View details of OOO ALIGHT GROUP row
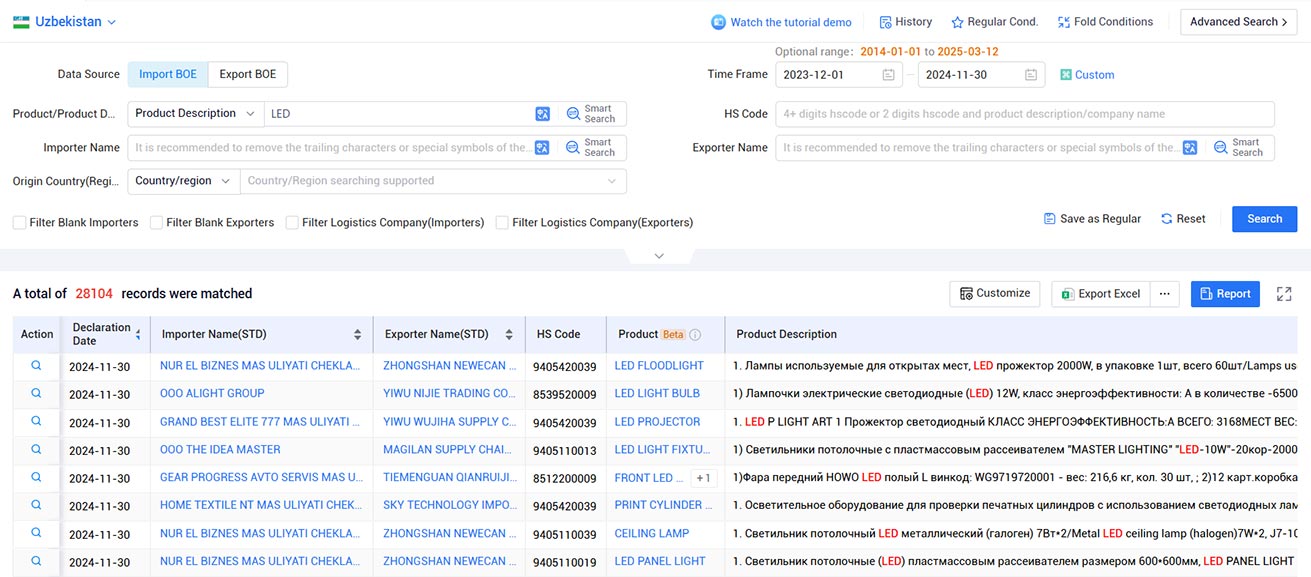The height and width of the screenshot is (577, 1311). [x=36, y=393]
